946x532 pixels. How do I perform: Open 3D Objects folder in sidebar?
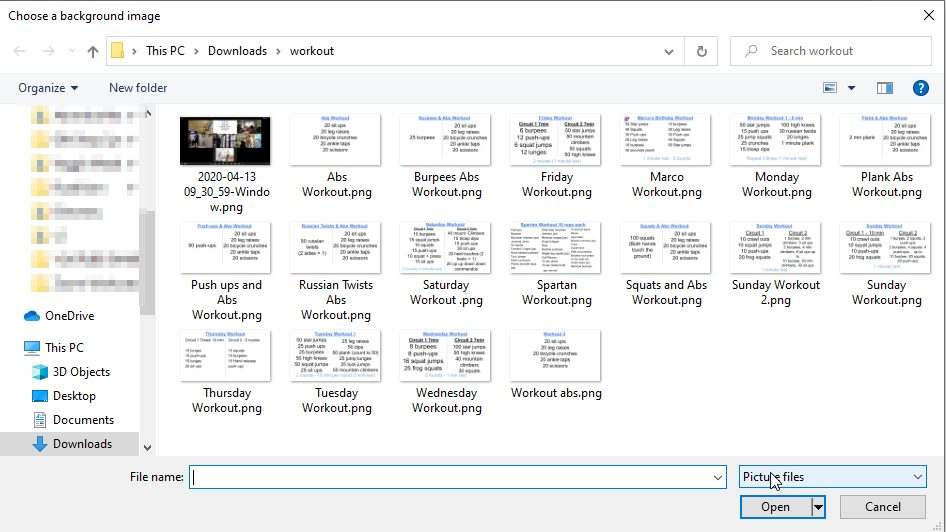[x=81, y=372]
